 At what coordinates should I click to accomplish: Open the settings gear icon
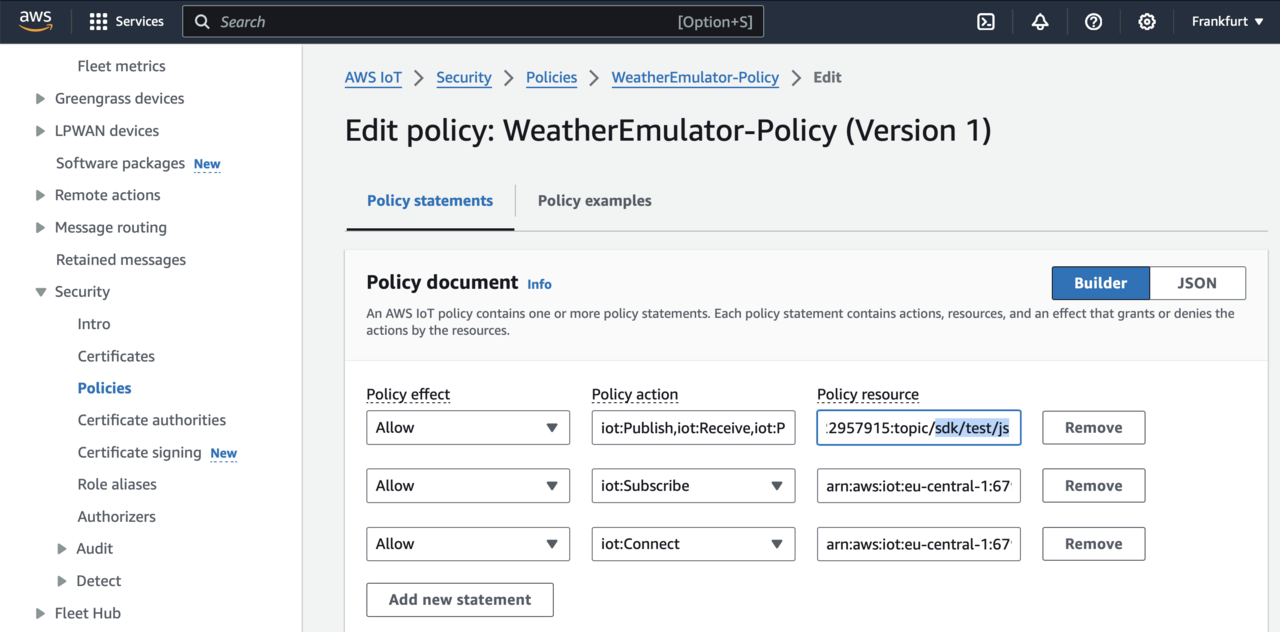click(1147, 21)
